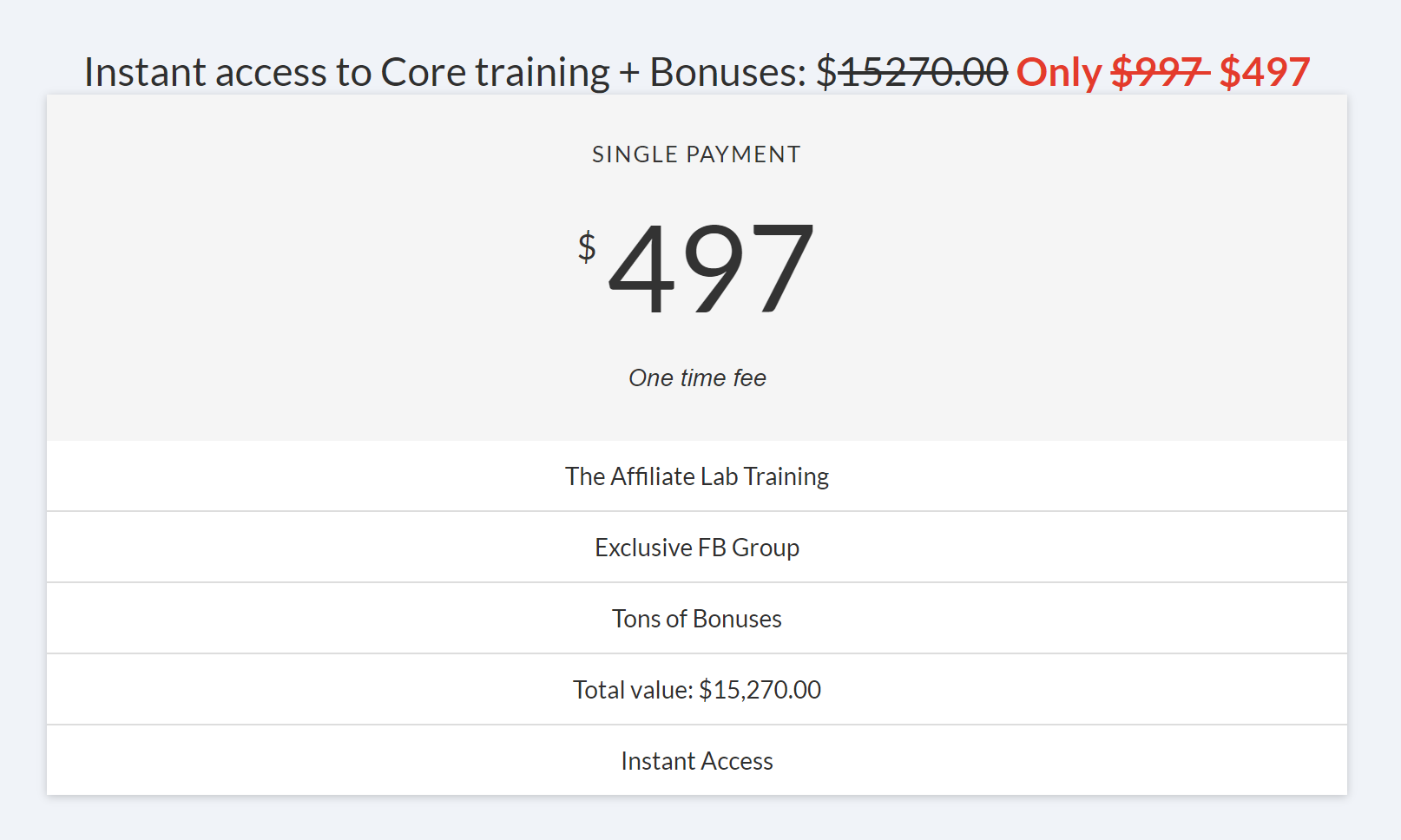
Task: Select the "Exclusive FB Group" row
Action: (697, 548)
